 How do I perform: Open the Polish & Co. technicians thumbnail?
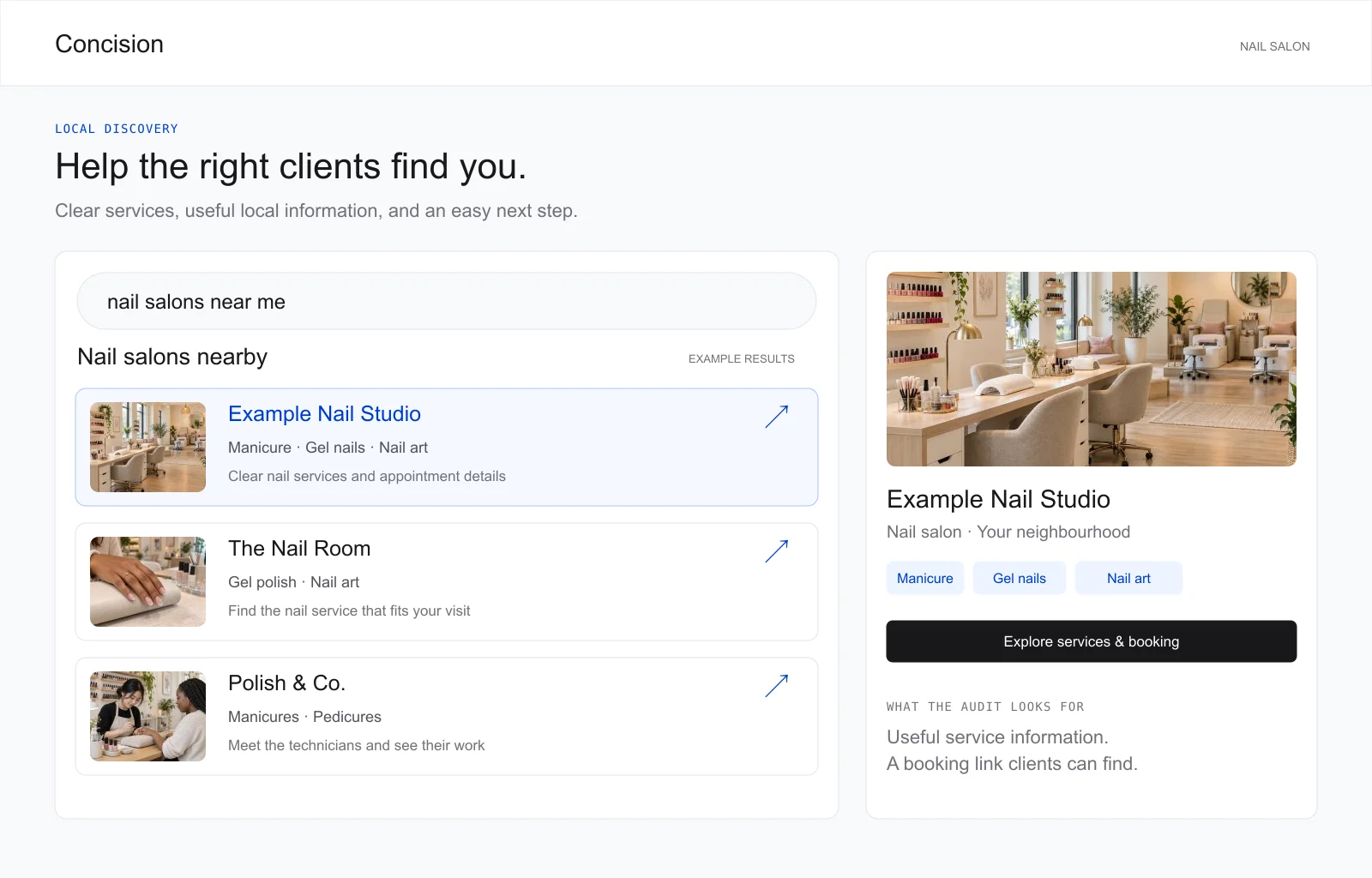pos(147,716)
